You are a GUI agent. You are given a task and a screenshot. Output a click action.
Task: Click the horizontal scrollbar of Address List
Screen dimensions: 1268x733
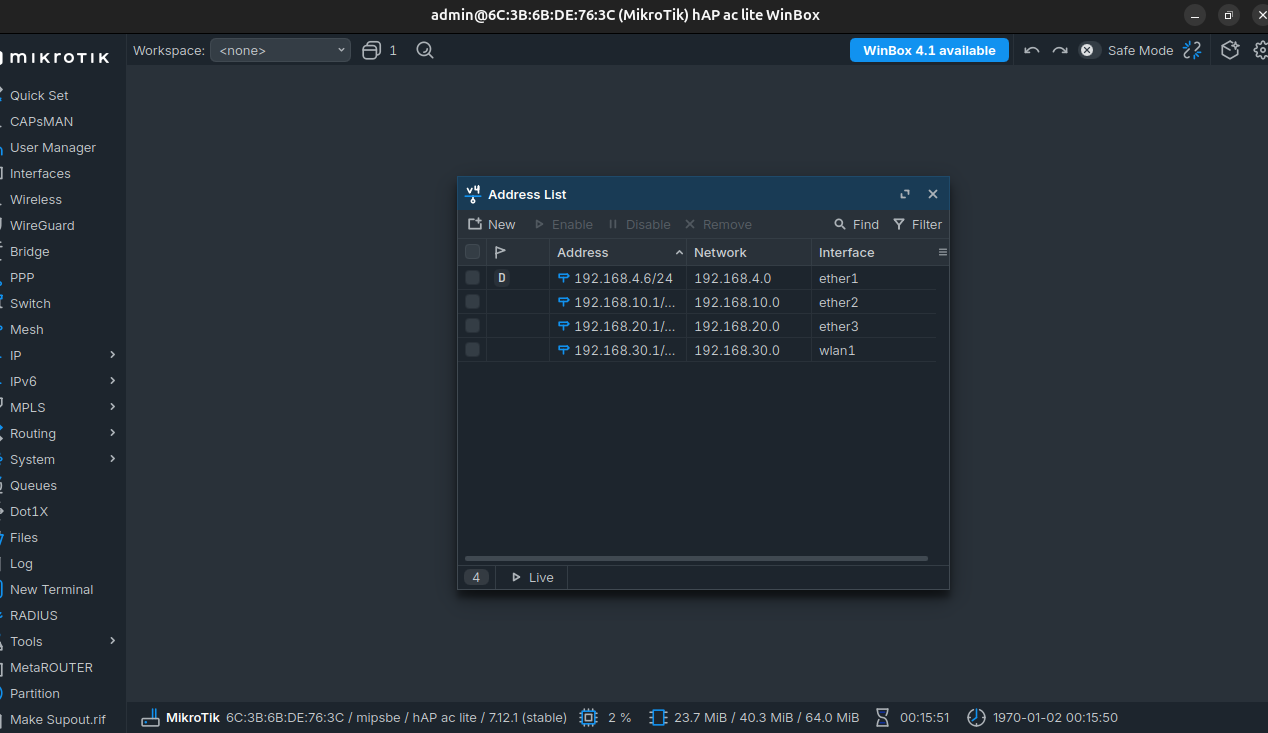click(696, 558)
